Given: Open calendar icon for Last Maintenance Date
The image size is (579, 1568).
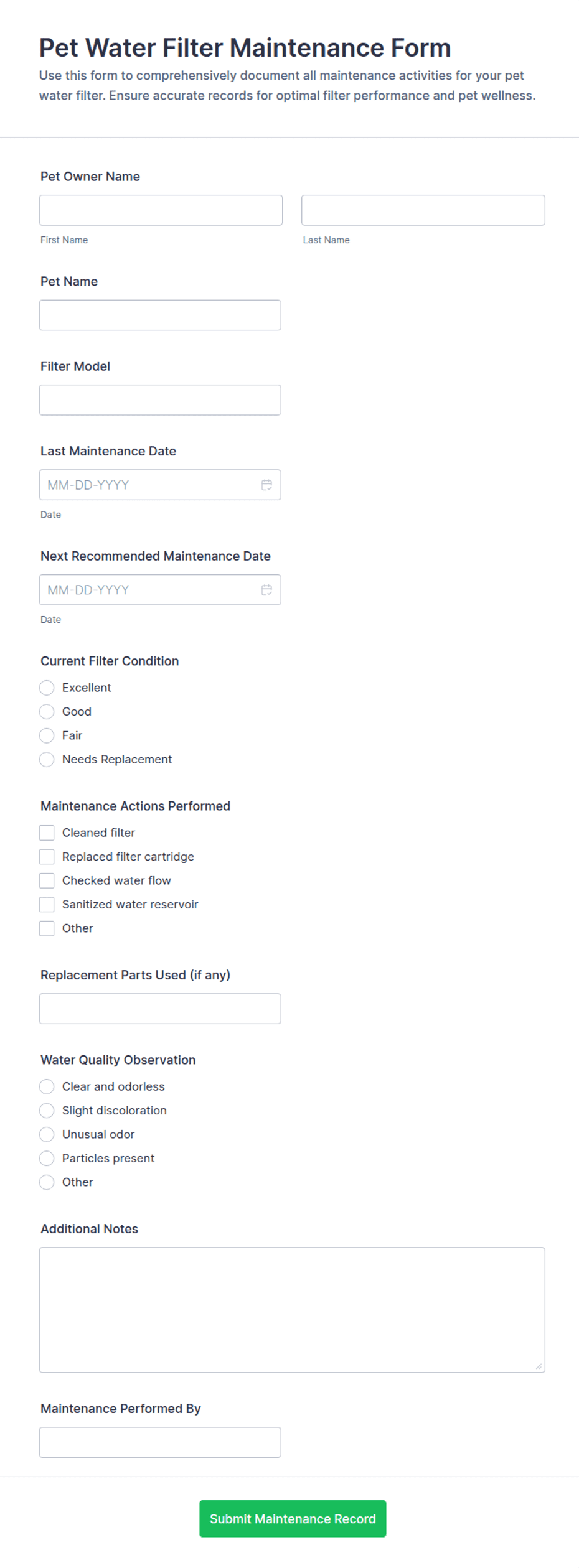Looking at the screenshot, I should [x=266, y=485].
